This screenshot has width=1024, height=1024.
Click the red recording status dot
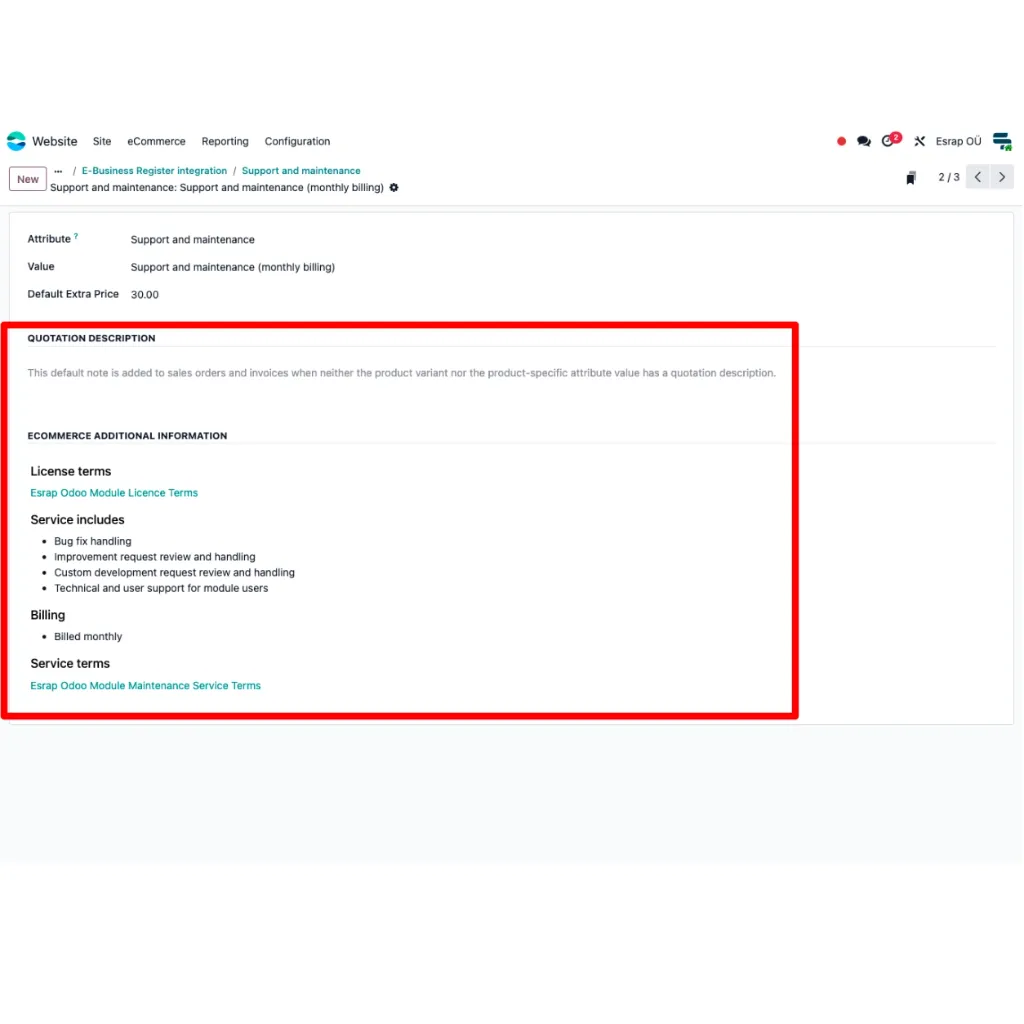(x=841, y=141)
